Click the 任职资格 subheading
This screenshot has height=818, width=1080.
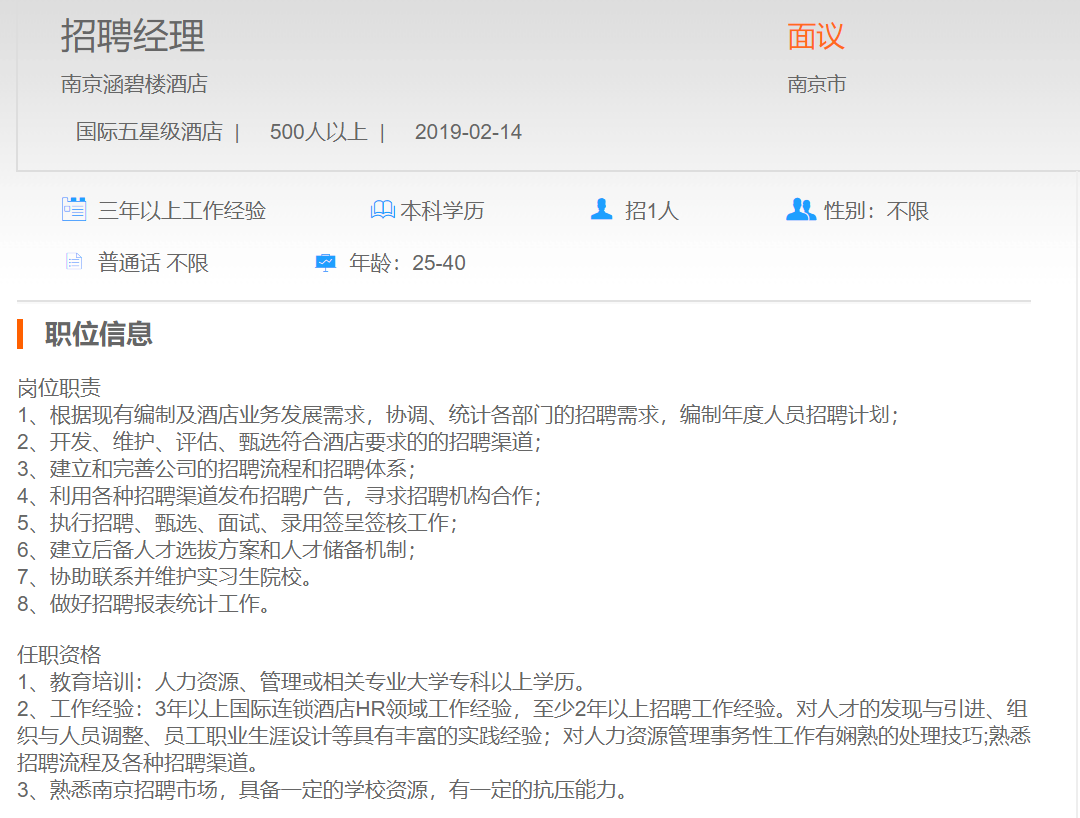pyautogui.click(x=59, y=655)
